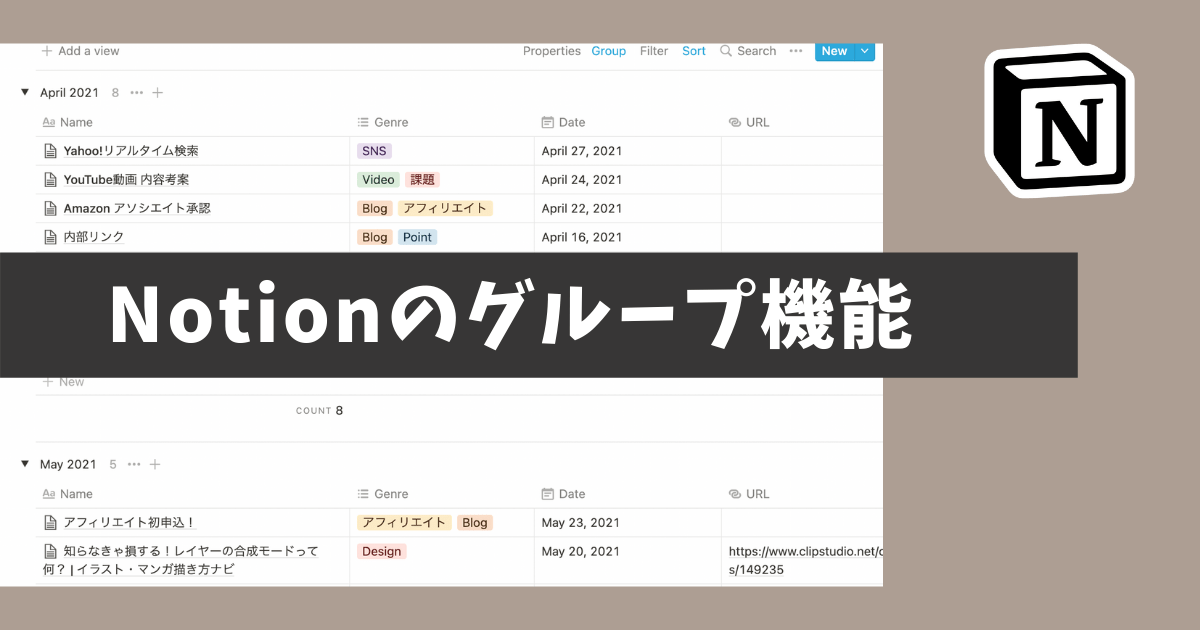Click the Name column header in April 2021
The height and width of the screenshot is (630, 1200).
(x=68, y=122)
